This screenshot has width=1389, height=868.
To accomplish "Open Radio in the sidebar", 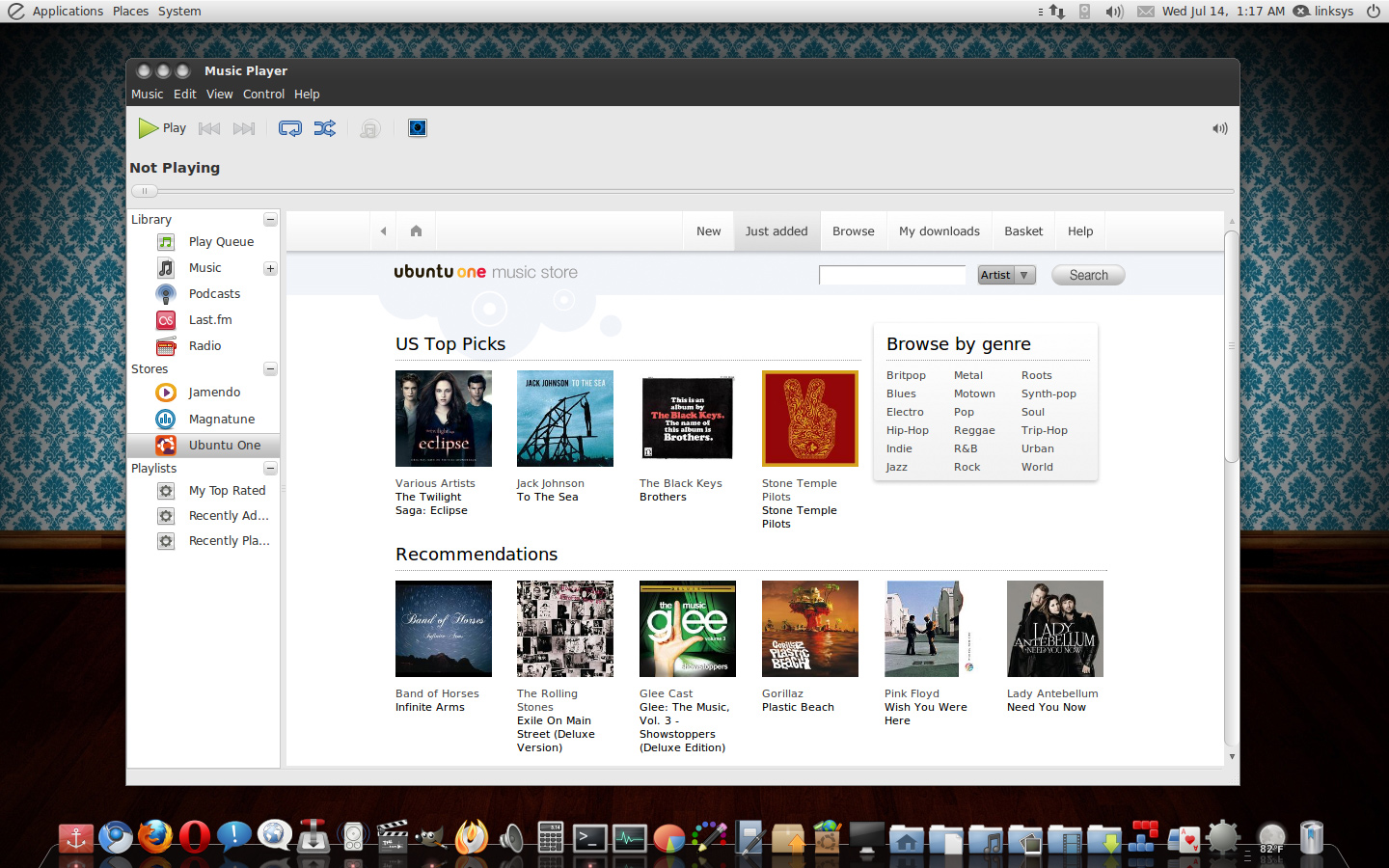I will pyautogui.click(x=204, y=346).
